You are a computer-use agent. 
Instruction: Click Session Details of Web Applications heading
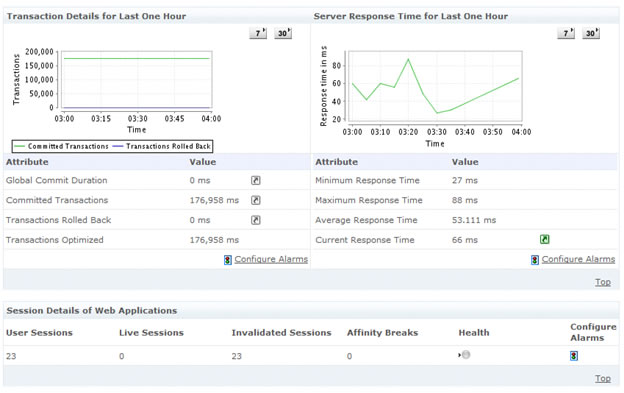pos(92,311)
